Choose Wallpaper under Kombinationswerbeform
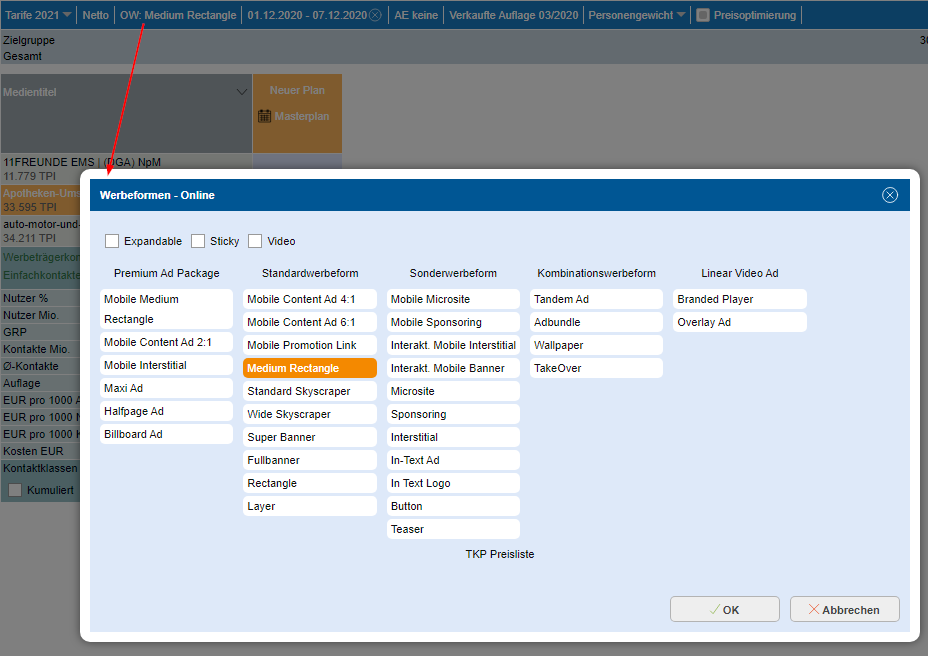The width and height of the screenshot is (928, 656). tap(596, 345)
